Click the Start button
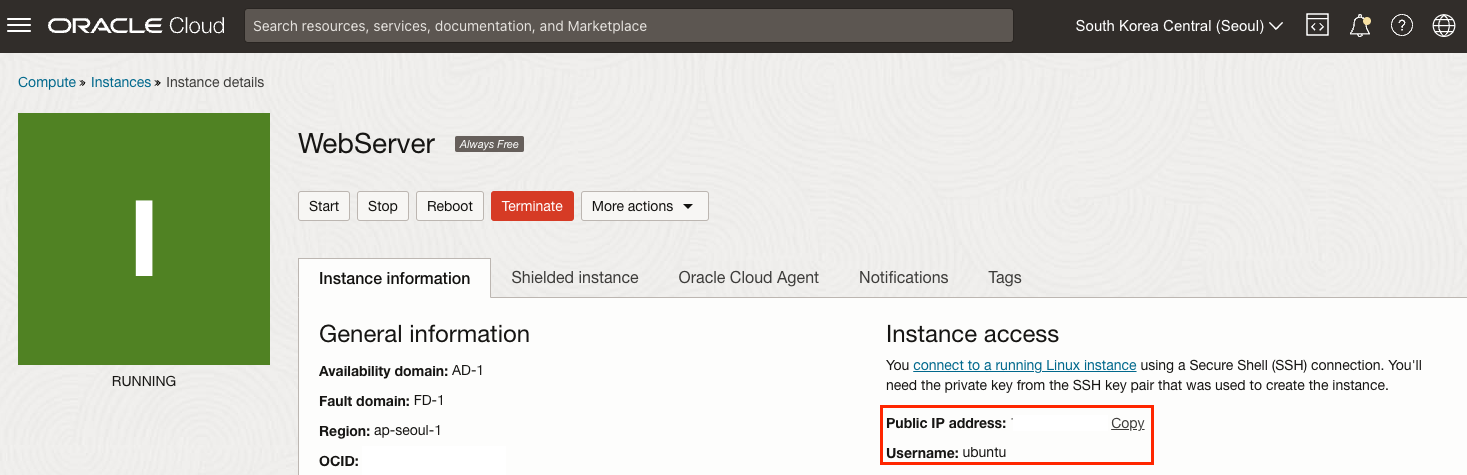This screenshot has height=475, width=1467. [324, 206]
